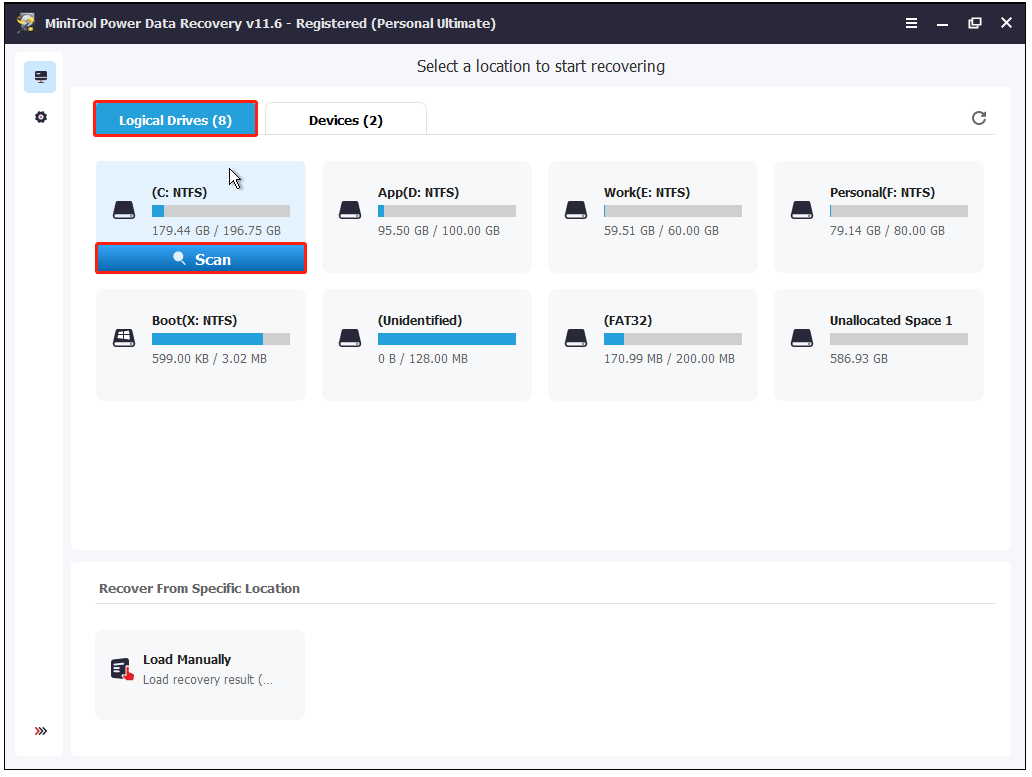The image size is (1032, 777).
Task: Click the MiniTool app logo icon
Action: tap(26, 22)
